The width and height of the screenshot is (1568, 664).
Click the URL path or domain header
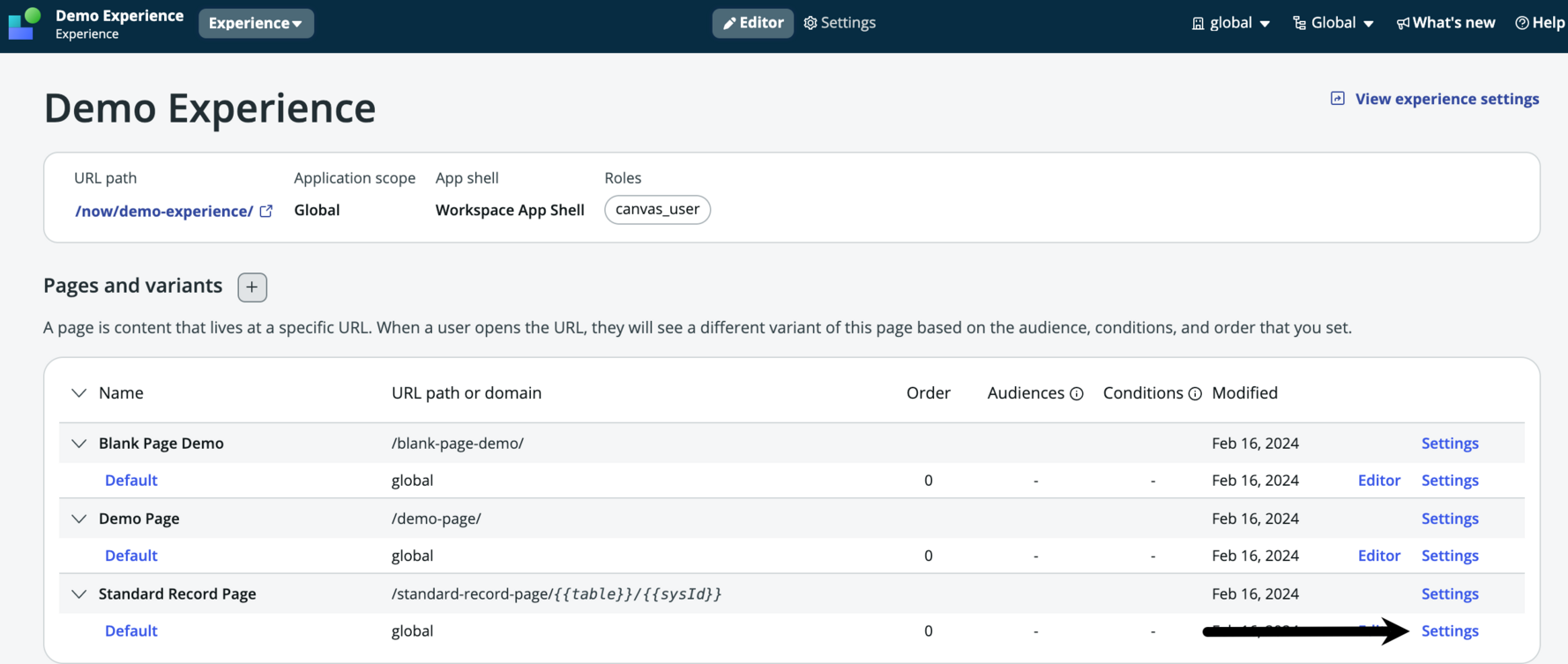click(x=467, y=393)
